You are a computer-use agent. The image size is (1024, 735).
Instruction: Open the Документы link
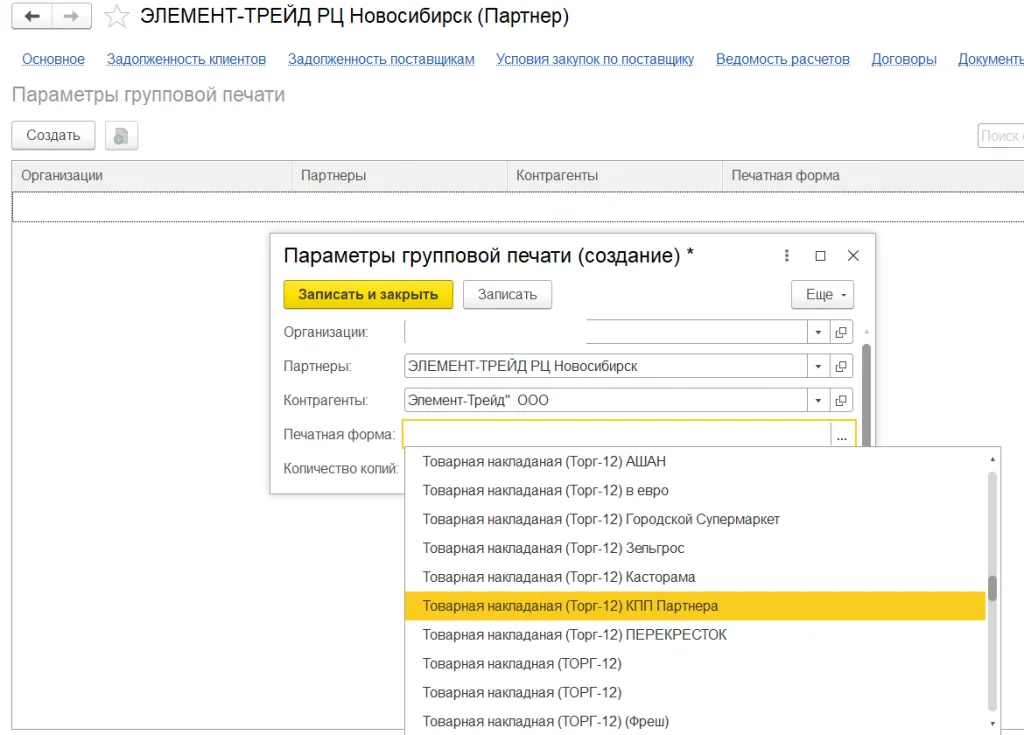(991, 59)
